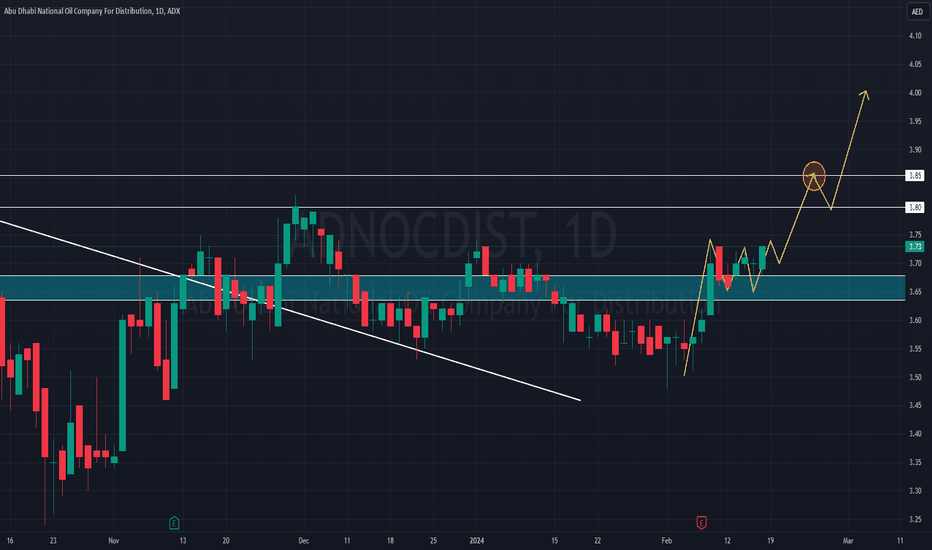The width and height of the screenshot is (932, 550).
Task: Select the orange circle drawing at 3.85
Action: pyautogui.click(x=814, y=176)
